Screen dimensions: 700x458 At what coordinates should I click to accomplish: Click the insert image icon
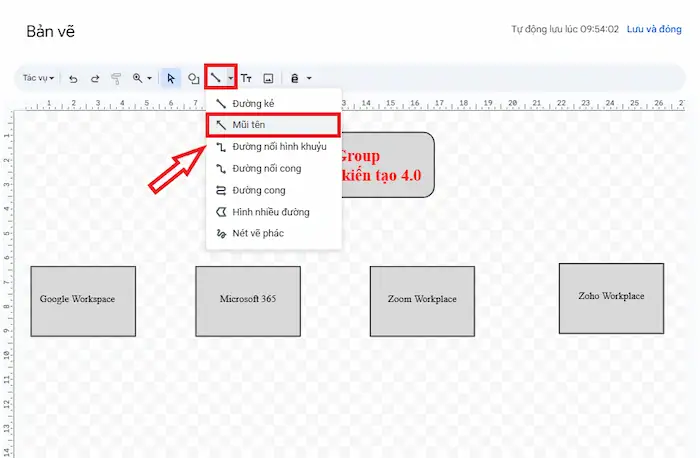coord(268,79)
